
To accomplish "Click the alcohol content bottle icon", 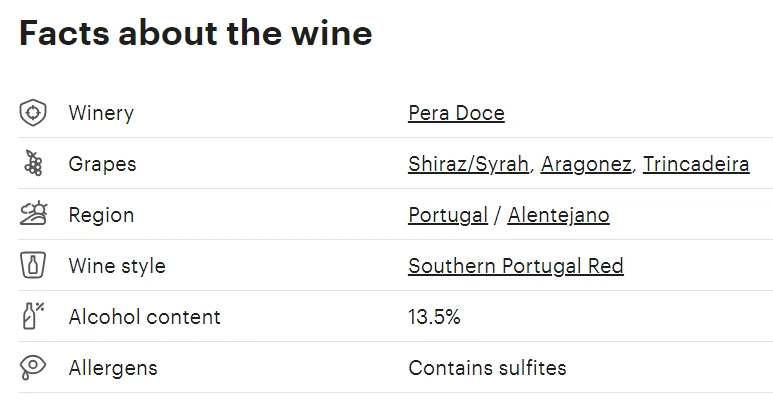I will click(x=33, y=316).
